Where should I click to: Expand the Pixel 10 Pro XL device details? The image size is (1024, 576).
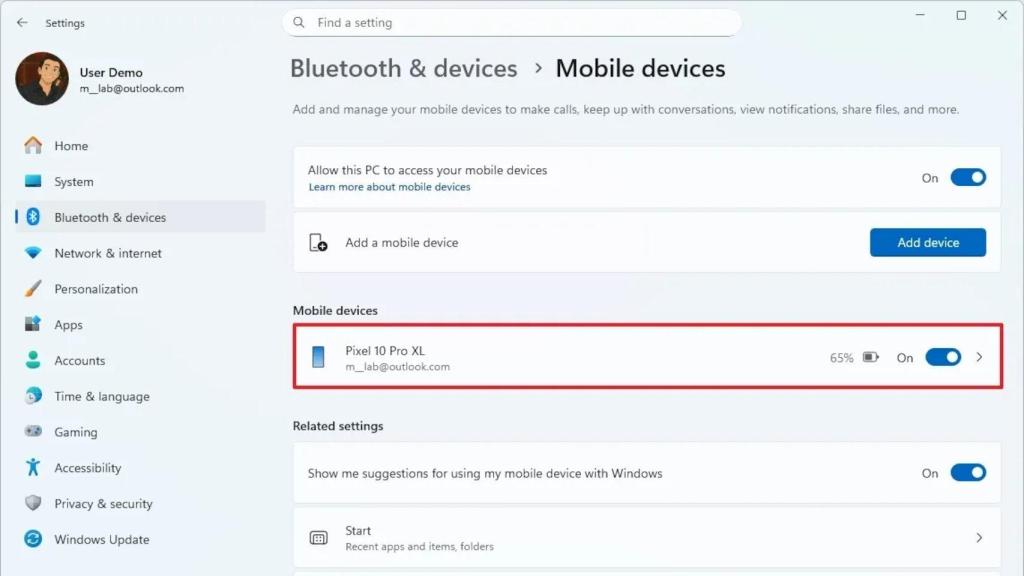click(x=980, y=357)
